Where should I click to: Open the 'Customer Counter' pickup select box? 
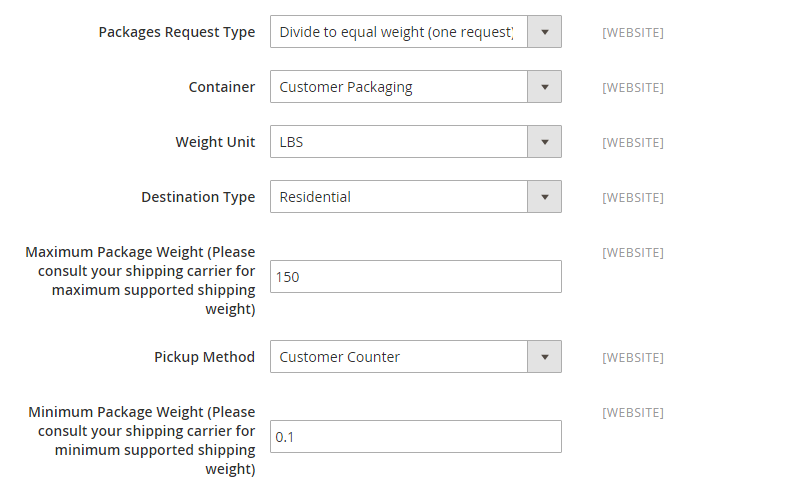point(416,357)
